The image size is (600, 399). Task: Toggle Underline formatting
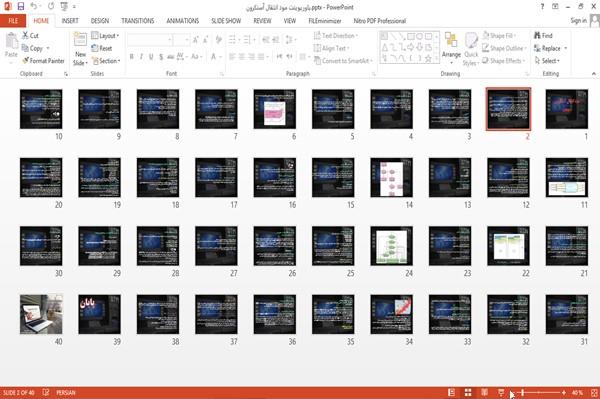151,57
